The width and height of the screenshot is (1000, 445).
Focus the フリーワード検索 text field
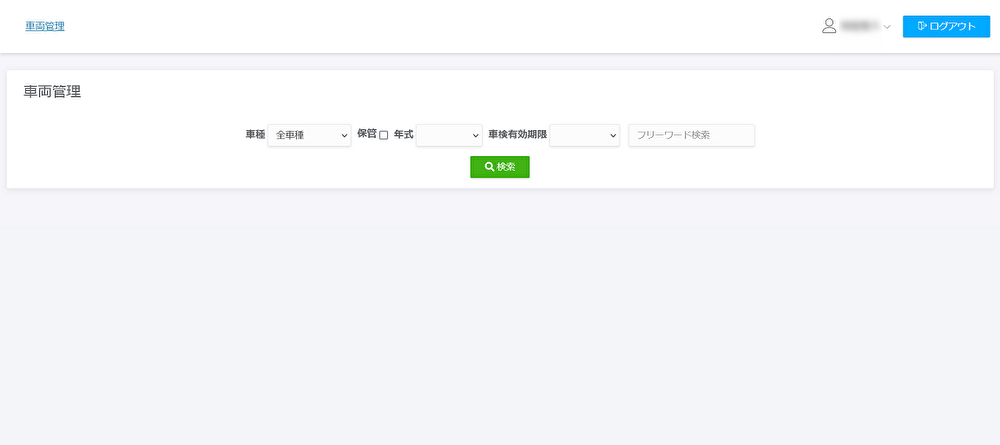pyautogui.click(x=691, y=135)
